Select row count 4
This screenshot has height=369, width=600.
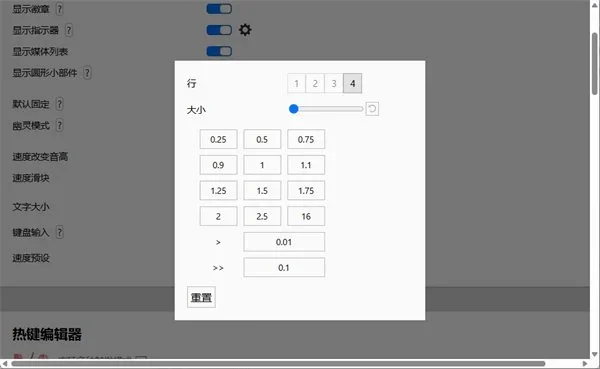click(x=352, y=83)
